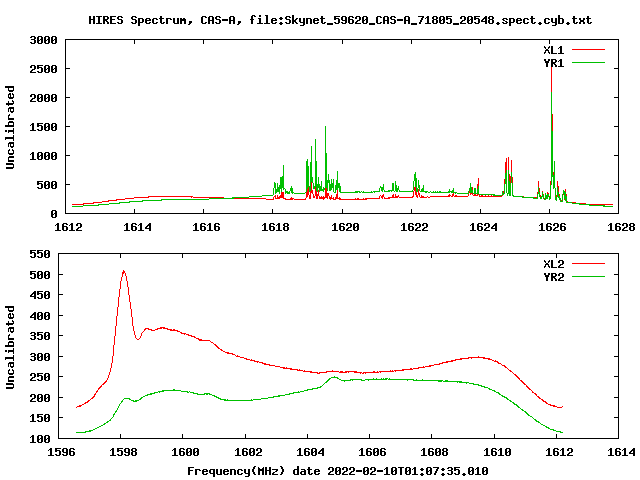Screen dimensions: 640x480
Task: Click the 1598 x-axis tick label
Action: 124,452
